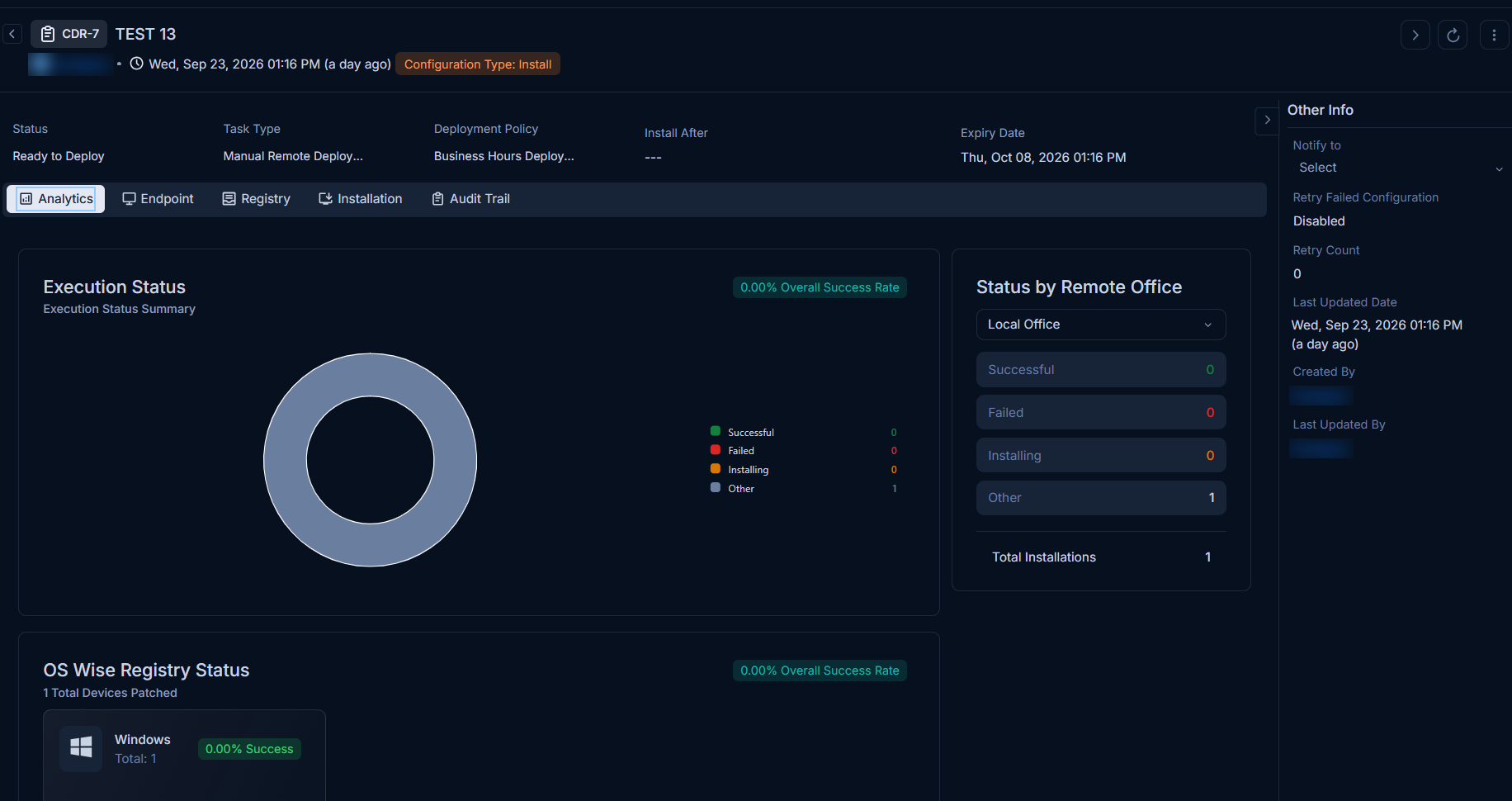Open the Notify to Select dropdown
The width and height of the screenshot is (1512, 801).
click(x=1400, y=168)
